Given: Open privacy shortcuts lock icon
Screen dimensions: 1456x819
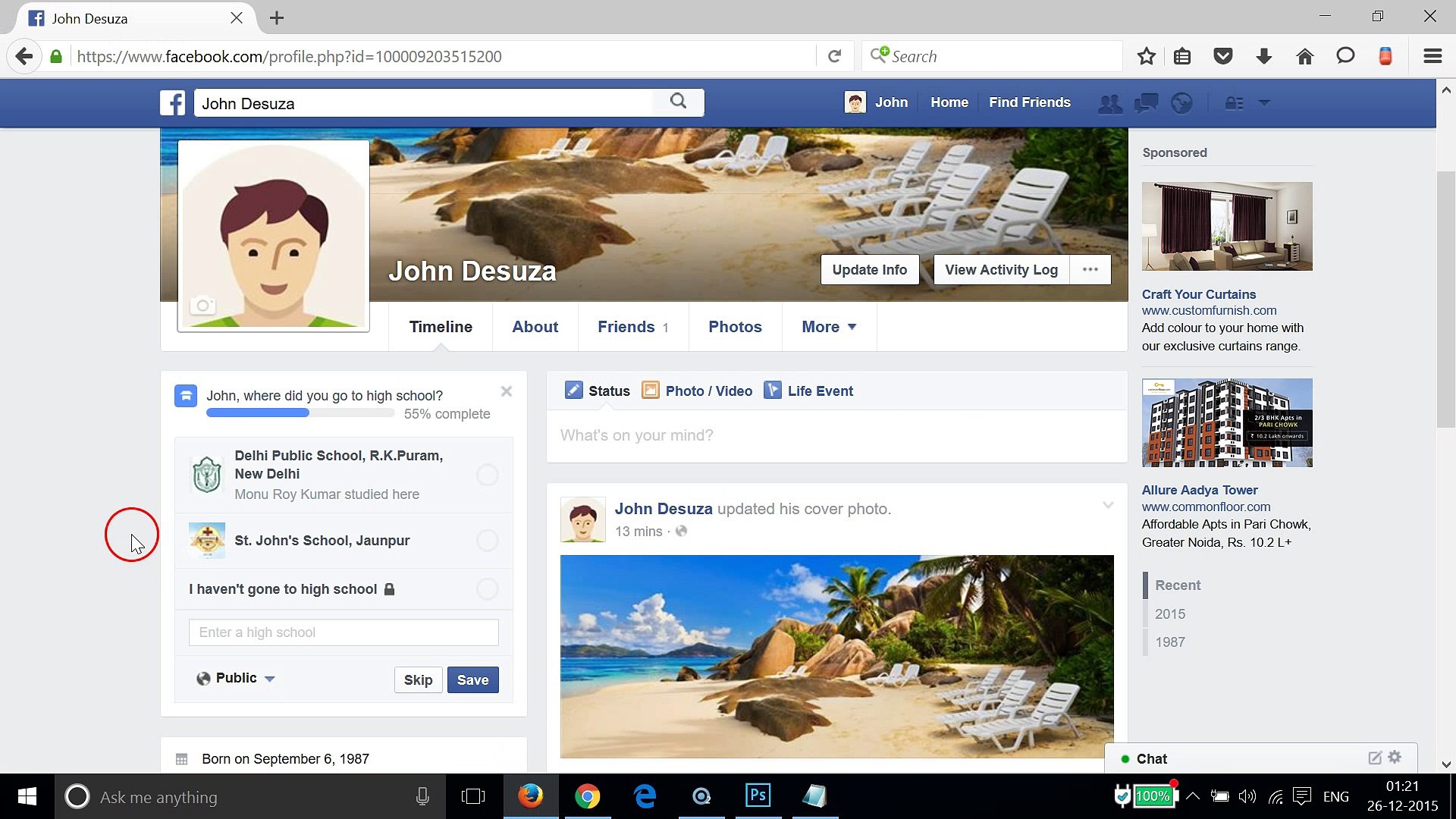Looking at the screenshot, I should pos(1235,102).
